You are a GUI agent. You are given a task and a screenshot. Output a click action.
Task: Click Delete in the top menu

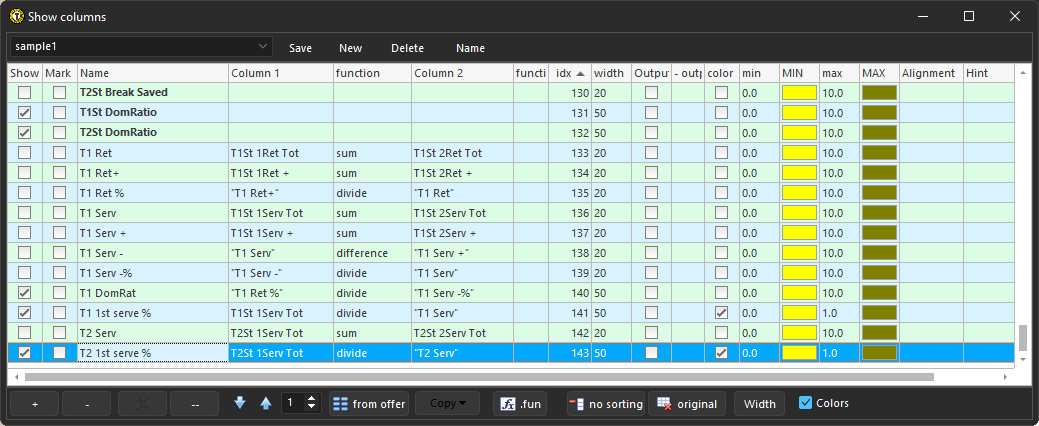pos(407,48)
